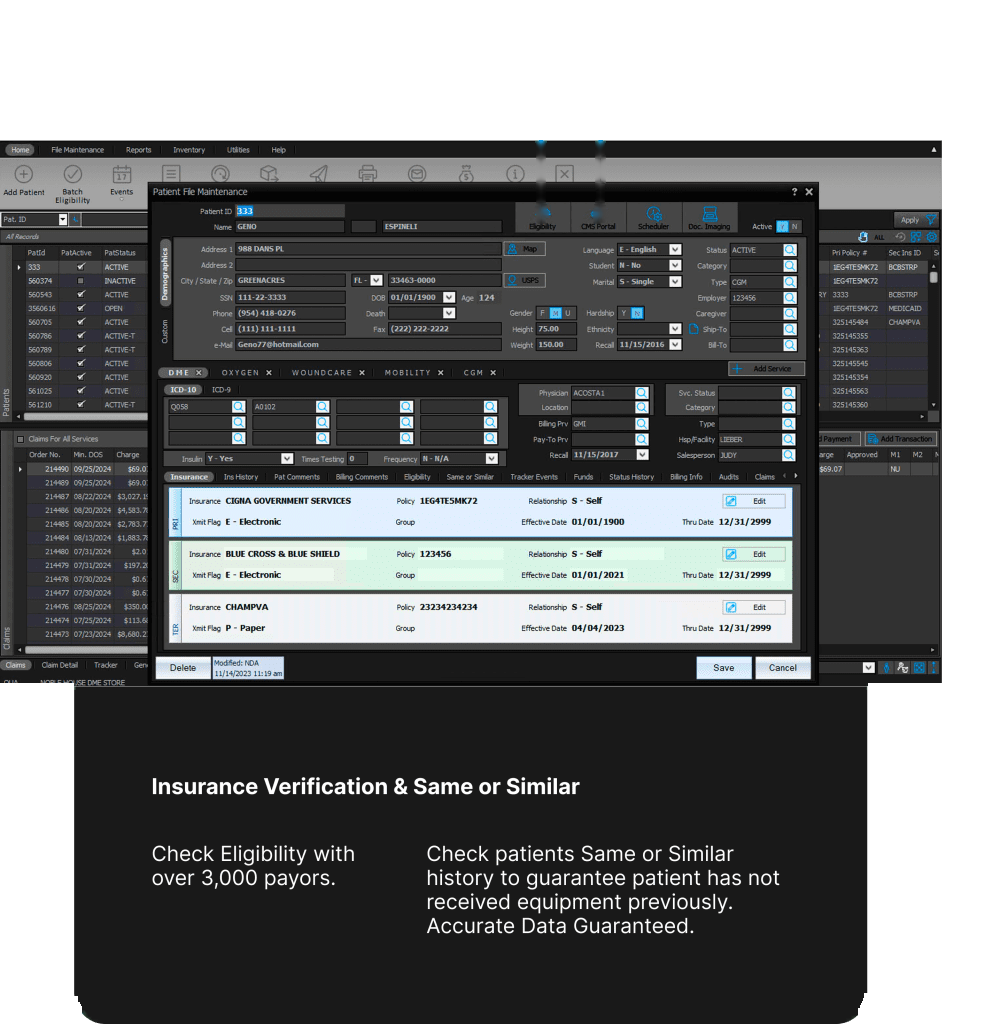Open the Language dropdown
Image resolution: width=985 pixels, height=1024 pixels.
pos(675,249)
